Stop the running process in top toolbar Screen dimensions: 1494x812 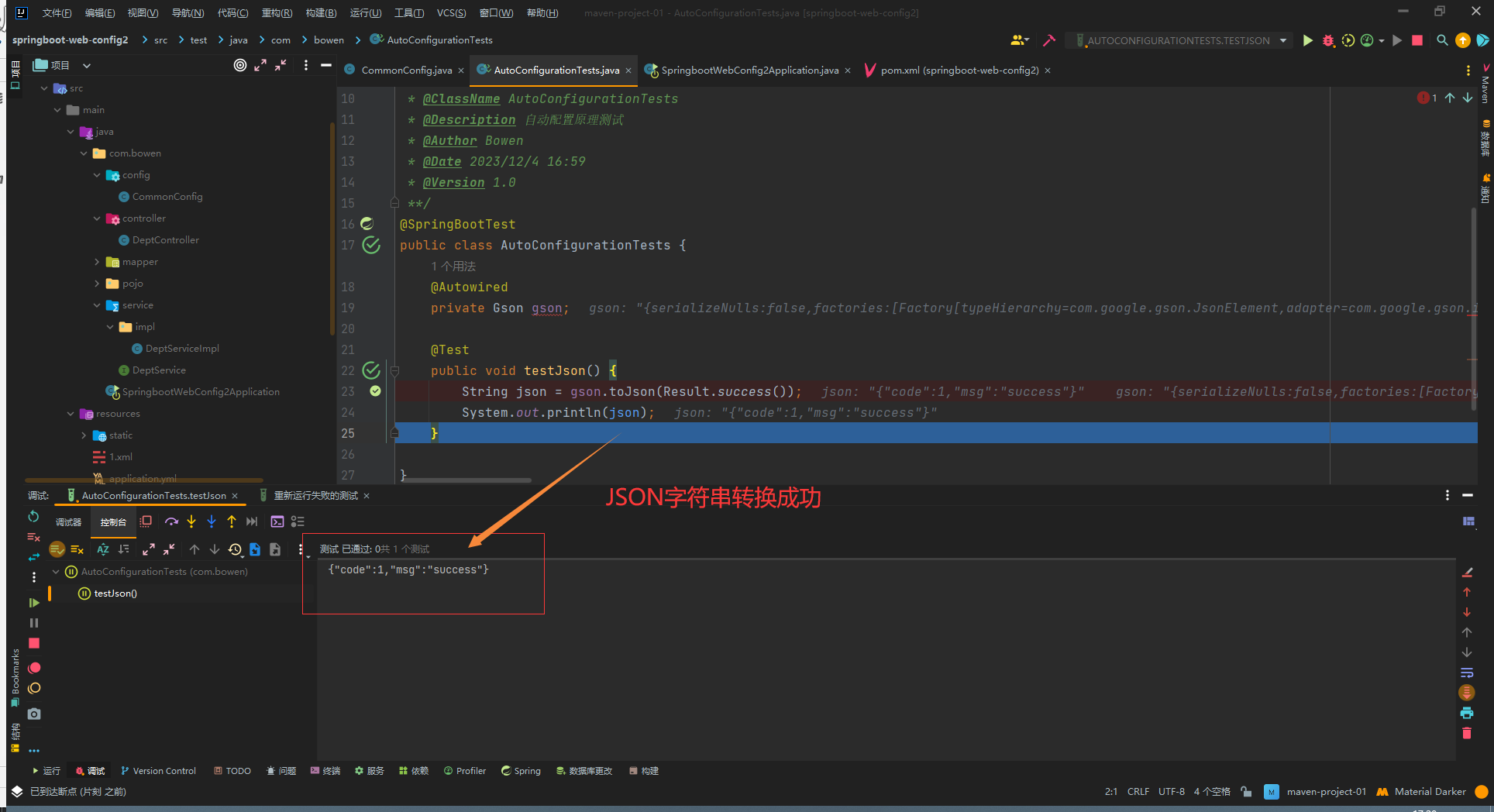[1417, 40]
